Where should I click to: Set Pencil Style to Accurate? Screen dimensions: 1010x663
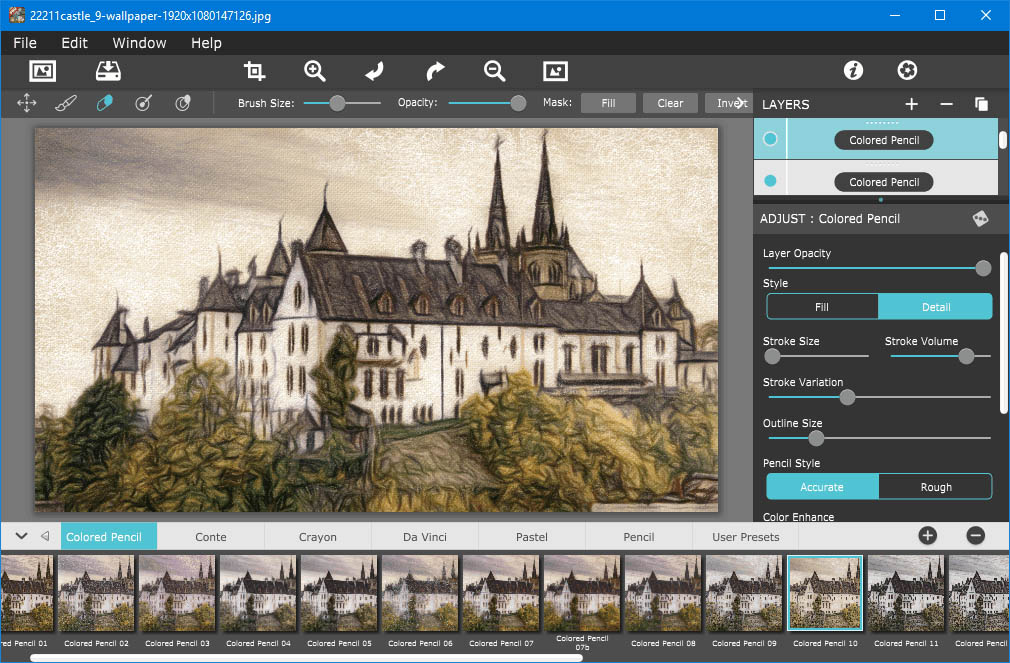point(822,487)
